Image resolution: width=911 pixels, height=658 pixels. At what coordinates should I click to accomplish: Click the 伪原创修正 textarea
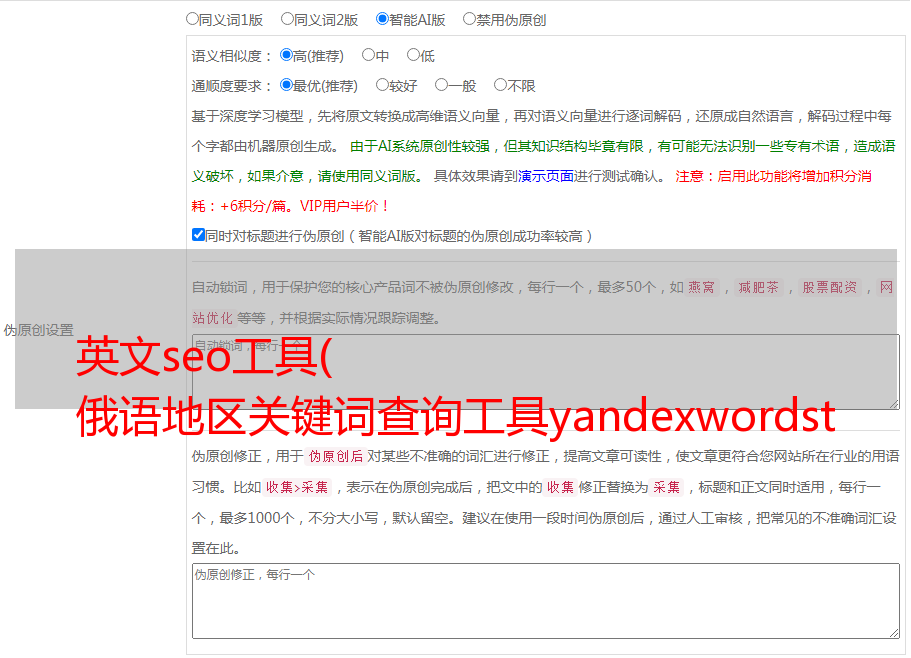[x=546, y=601]
